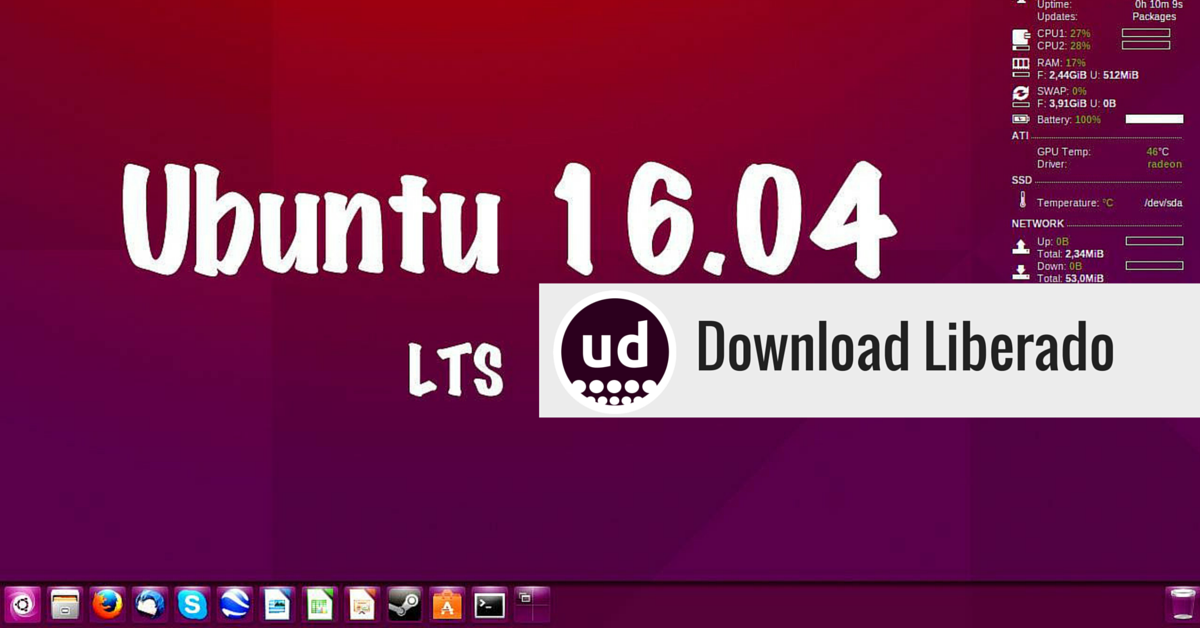Click the network download arrow icon
The width and height of the screenshot is (1200, 628).
(1021, 272)
